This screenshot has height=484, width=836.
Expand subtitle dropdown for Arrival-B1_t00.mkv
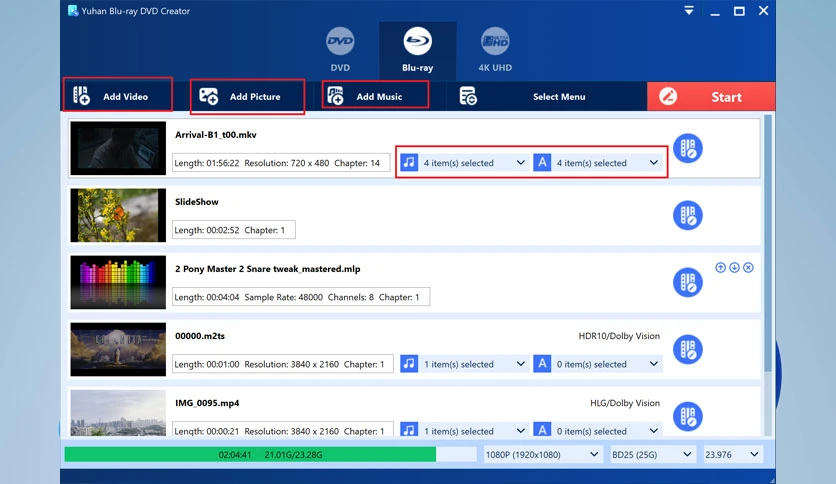654,163
